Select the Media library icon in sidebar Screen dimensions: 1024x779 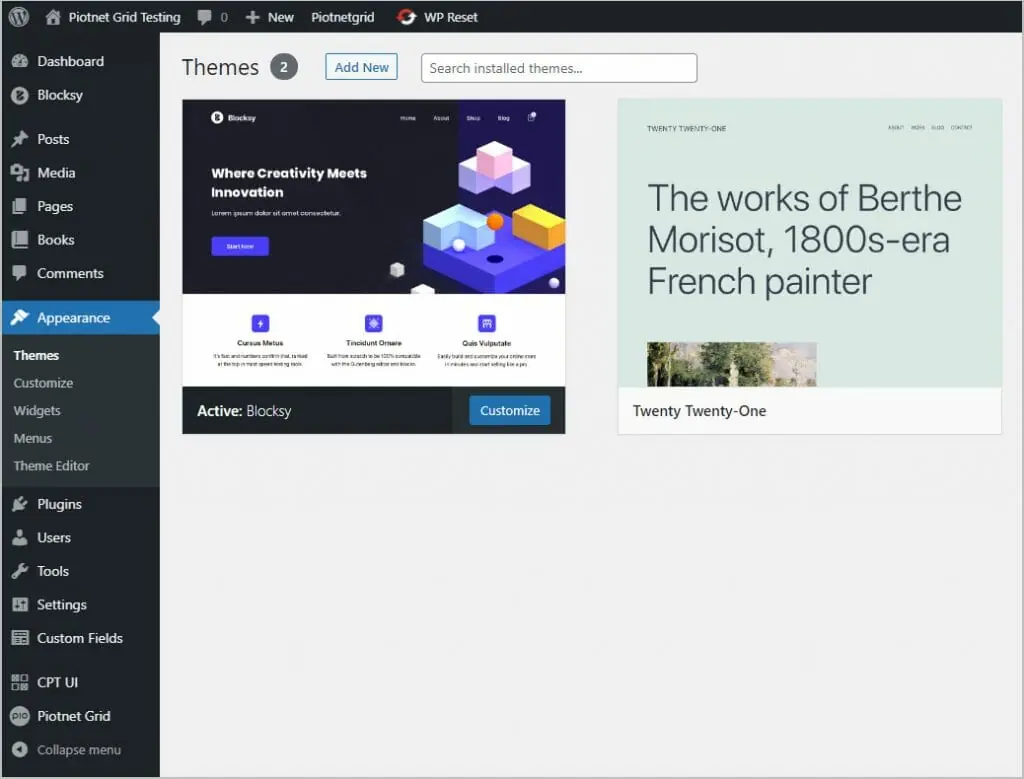tap(21, 172)
